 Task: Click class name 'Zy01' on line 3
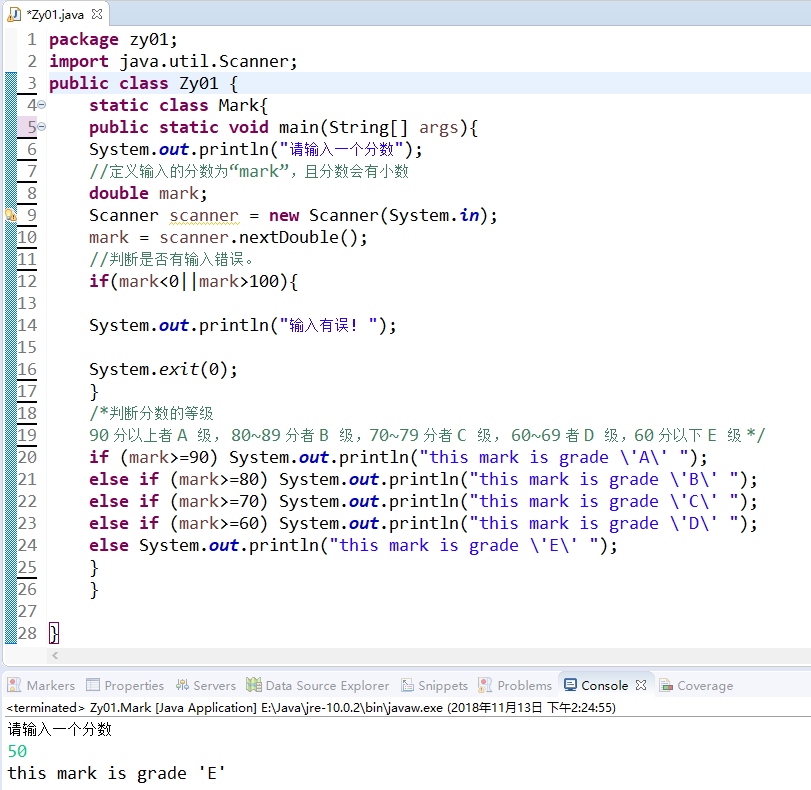pyautogui.click(x=199, y=83)
